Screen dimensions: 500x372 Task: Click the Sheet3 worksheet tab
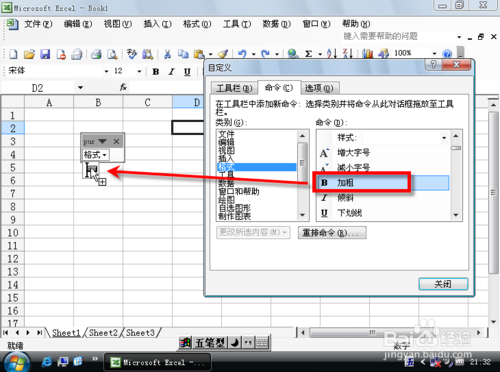pyautogui.click(x=140, y=333)
